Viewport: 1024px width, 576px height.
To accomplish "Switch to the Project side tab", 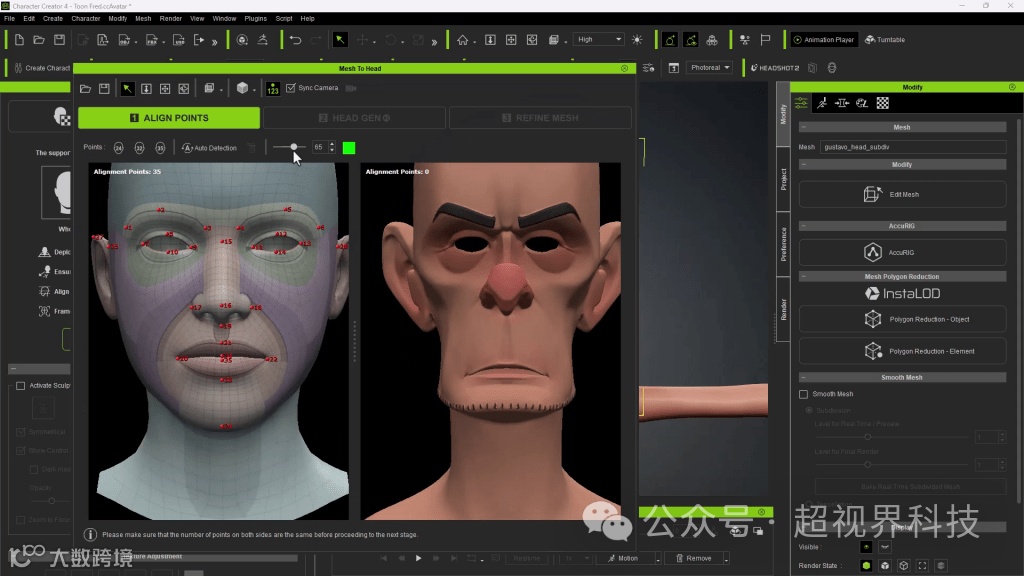I will point(784,179).
